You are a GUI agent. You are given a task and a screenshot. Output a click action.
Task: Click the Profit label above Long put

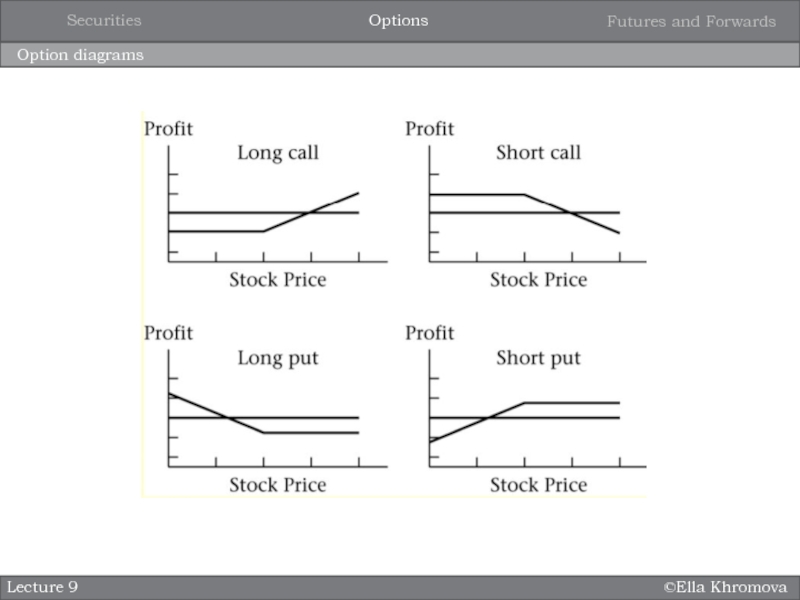point(169,333)
